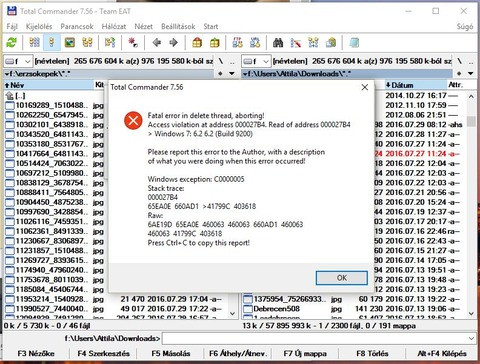Open right panel favorites star button
Image resolution: width=480 pixels, height=364 pixels.
459,73
